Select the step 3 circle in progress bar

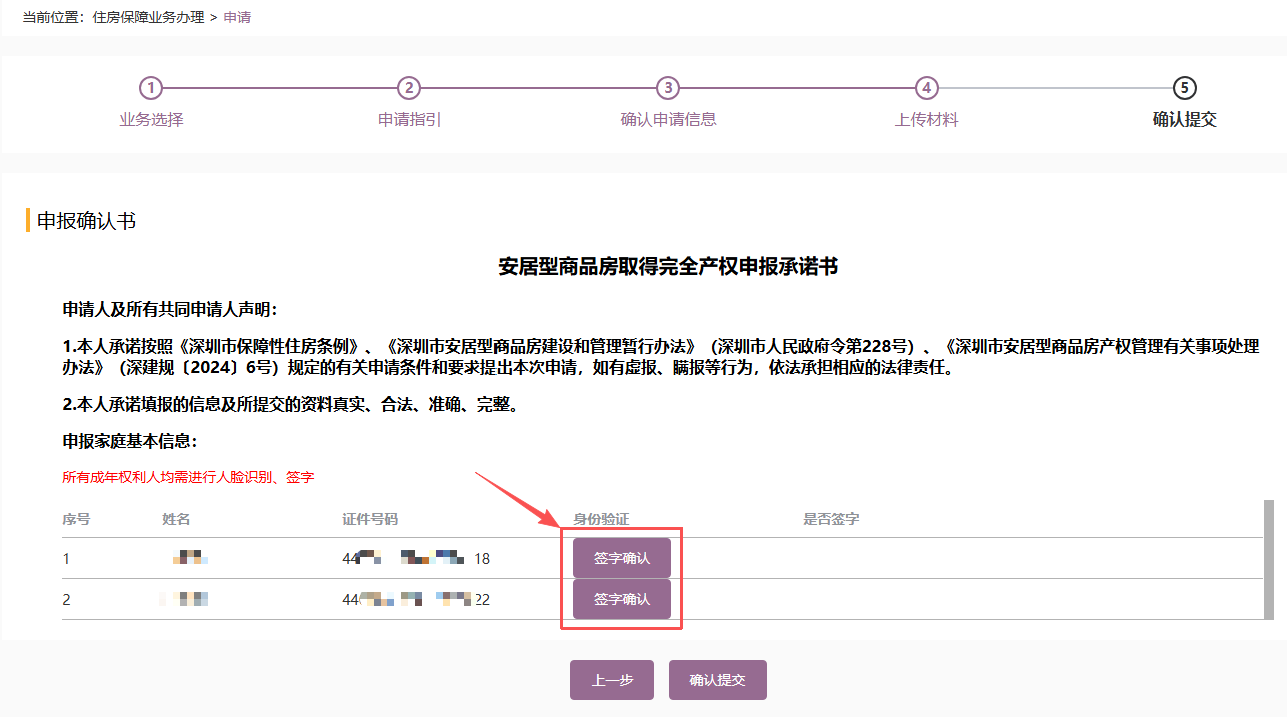pyautogui.click(x=667, y=88)
